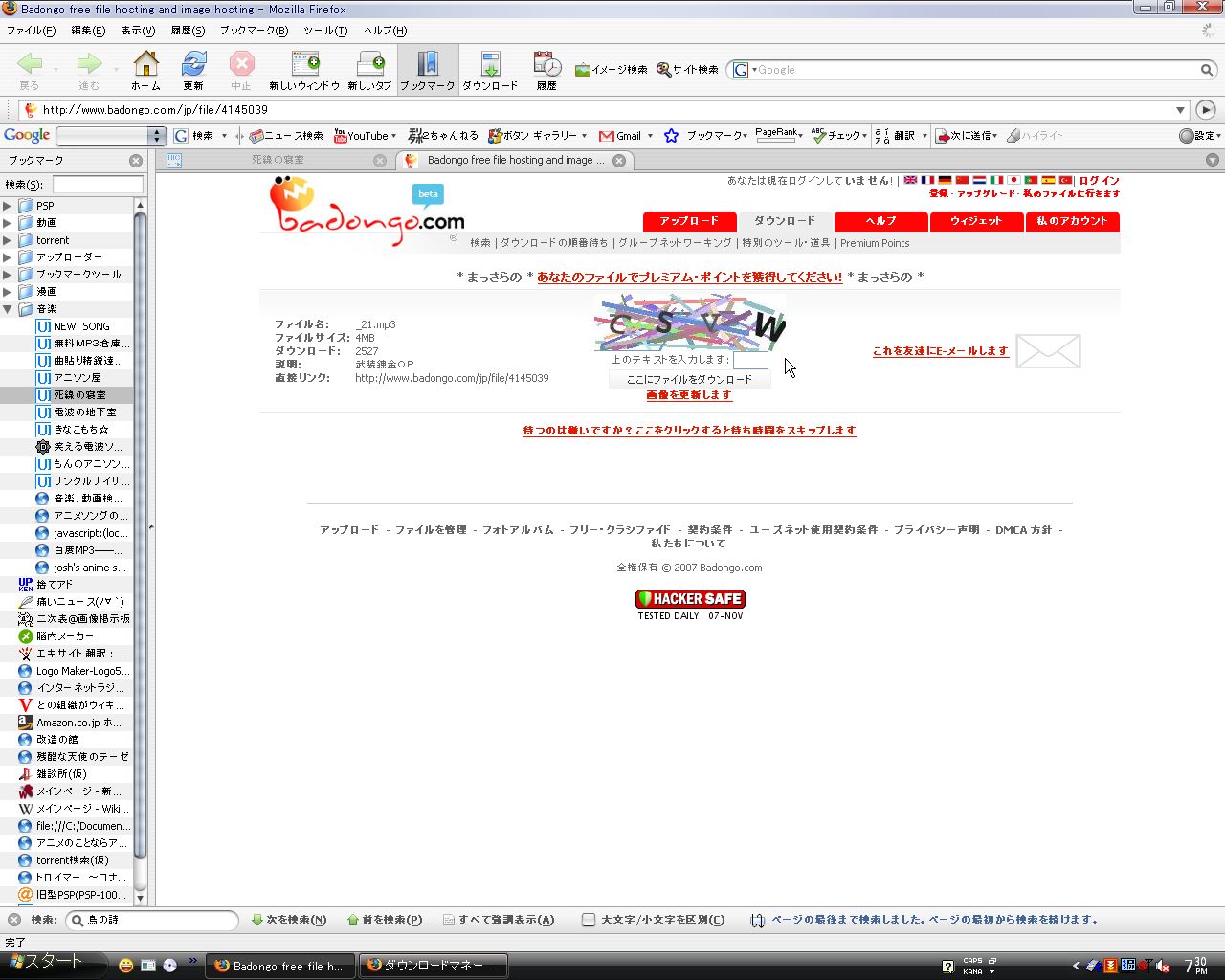Click the Forward arrow toolbar icon

[89, 70]
